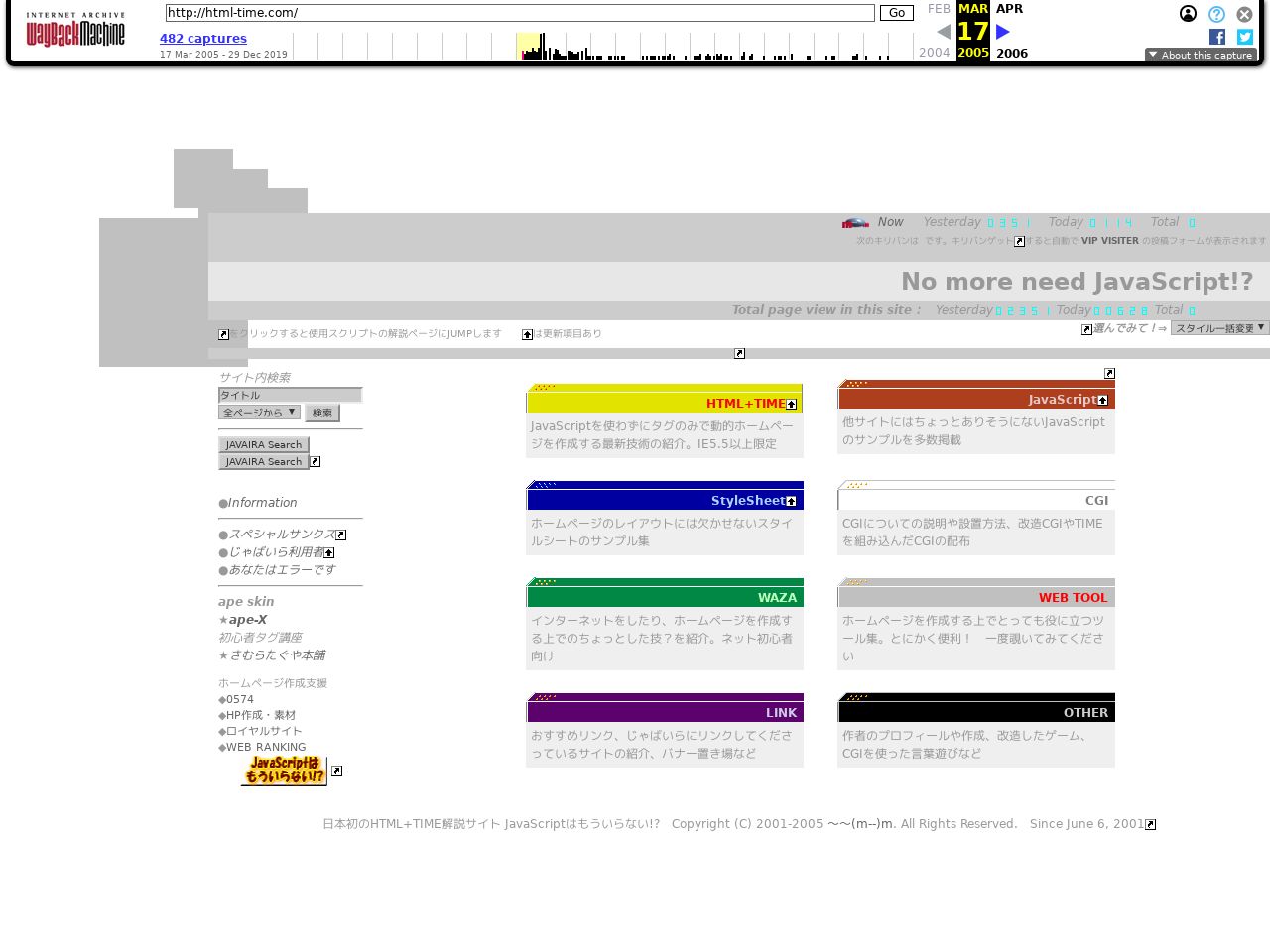1270x952 pixels.
Task: Click the Go button next to URL
Action: coord(896,13)
